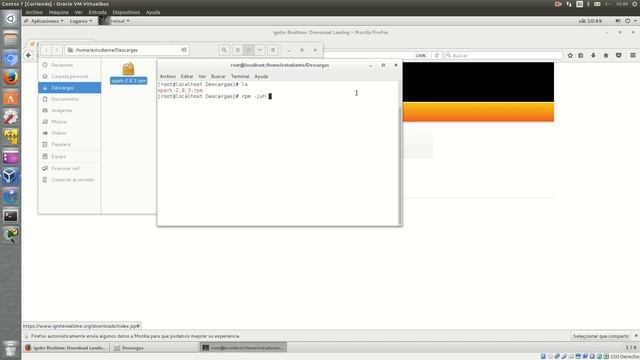The image size is (640, 360).
Task: Open Recientes in file manager sidebar
Action: [x=70, y=65]
